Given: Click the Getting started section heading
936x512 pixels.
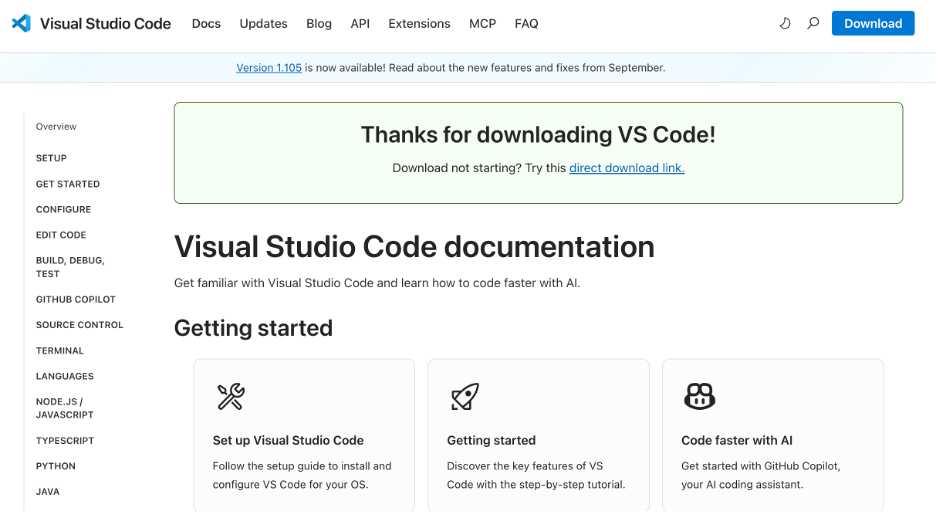Looking at the screenshot, I should [254, 328].
